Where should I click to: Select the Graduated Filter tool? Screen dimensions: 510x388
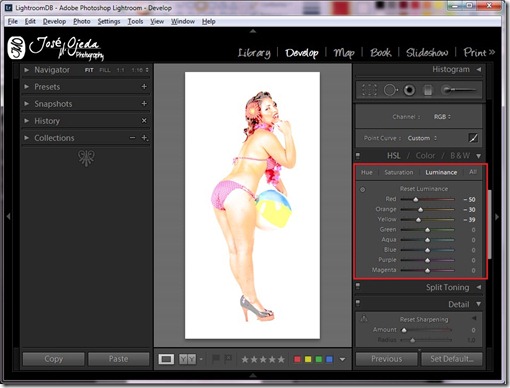coord(428,90)
